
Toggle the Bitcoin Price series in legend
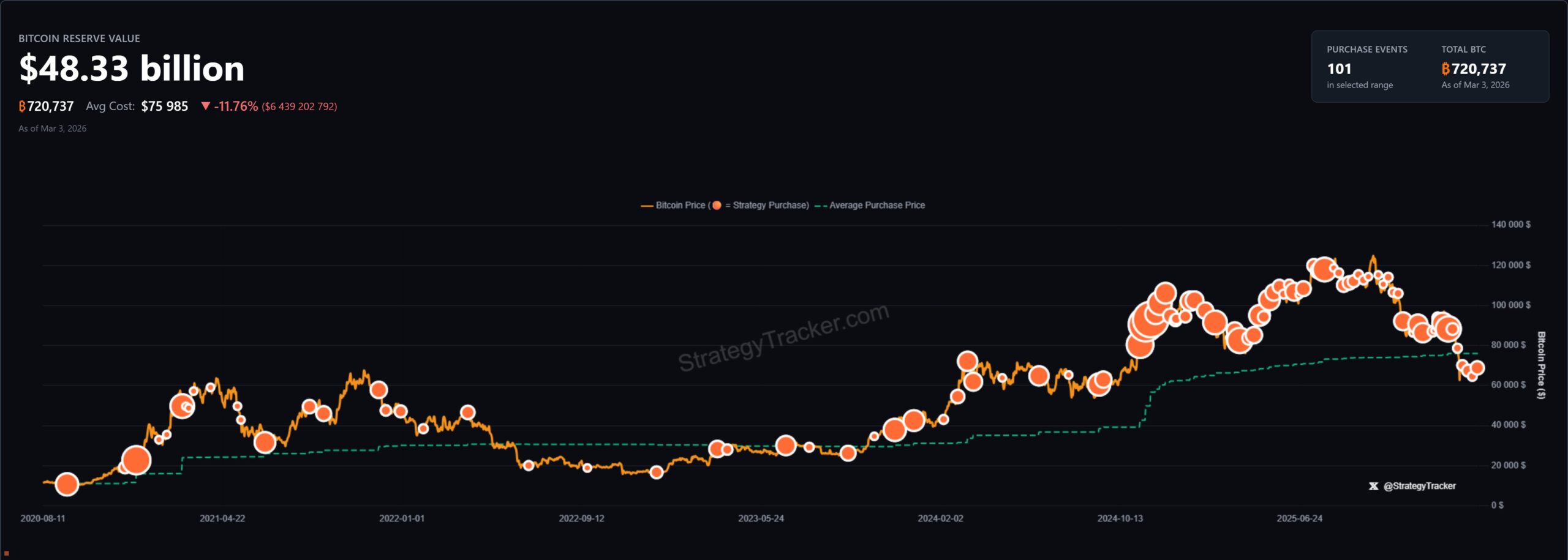click(x=680, y=205)
